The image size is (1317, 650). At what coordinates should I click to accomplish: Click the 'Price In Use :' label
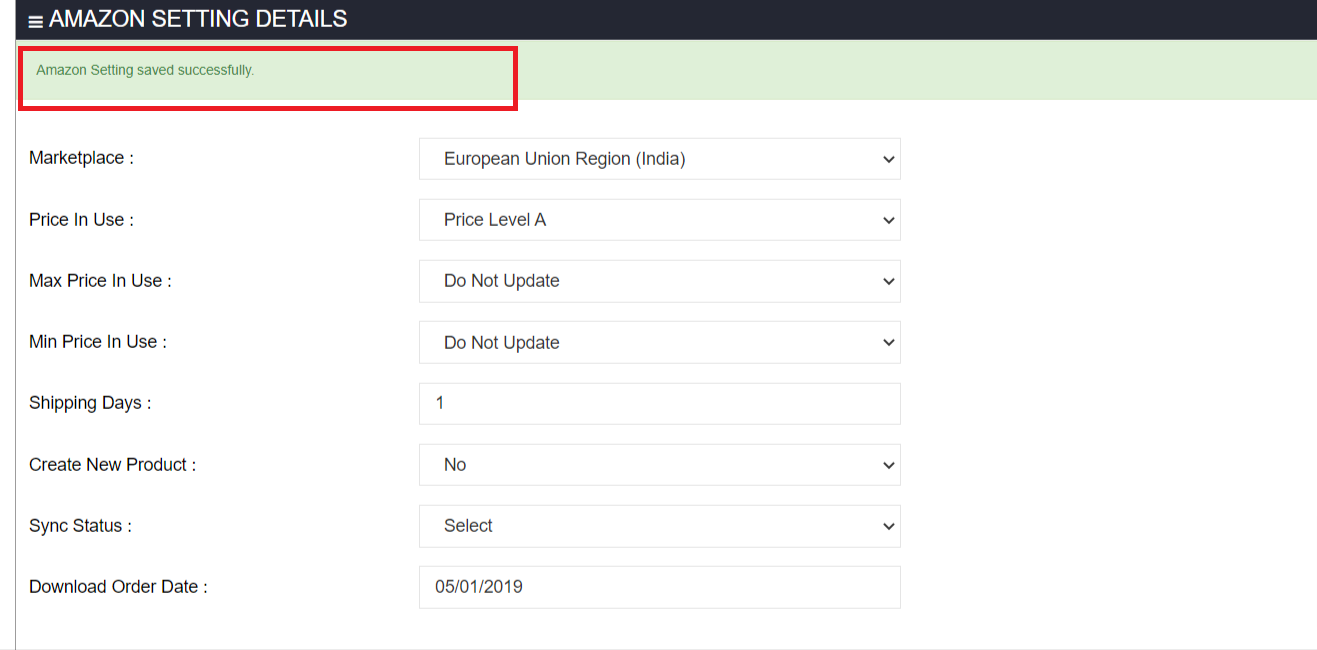tap(81, 220)
